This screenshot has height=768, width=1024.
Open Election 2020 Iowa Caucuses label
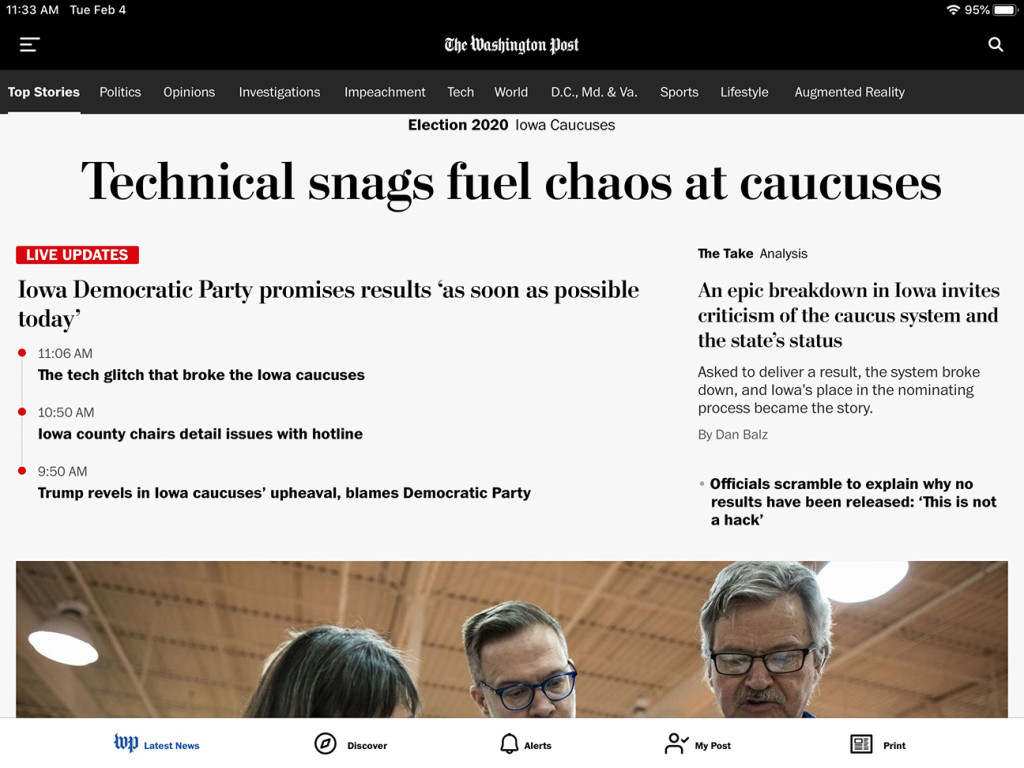[511, 125]
